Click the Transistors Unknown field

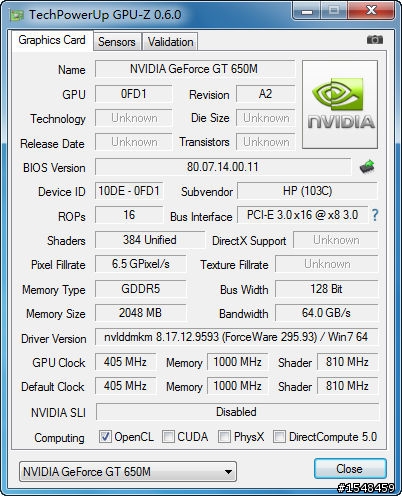click(265, 142)
